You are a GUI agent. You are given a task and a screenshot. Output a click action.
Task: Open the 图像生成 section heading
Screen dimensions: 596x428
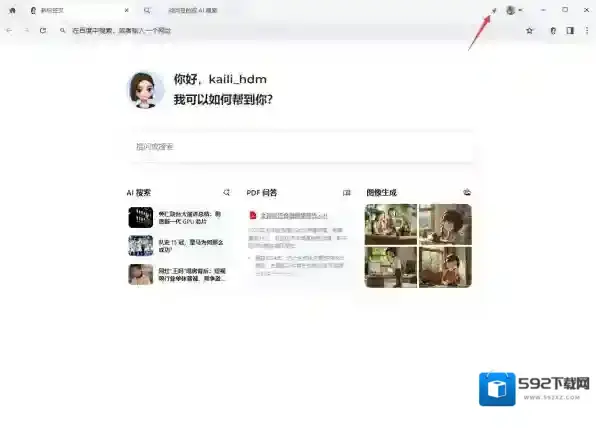click(382, 193)
